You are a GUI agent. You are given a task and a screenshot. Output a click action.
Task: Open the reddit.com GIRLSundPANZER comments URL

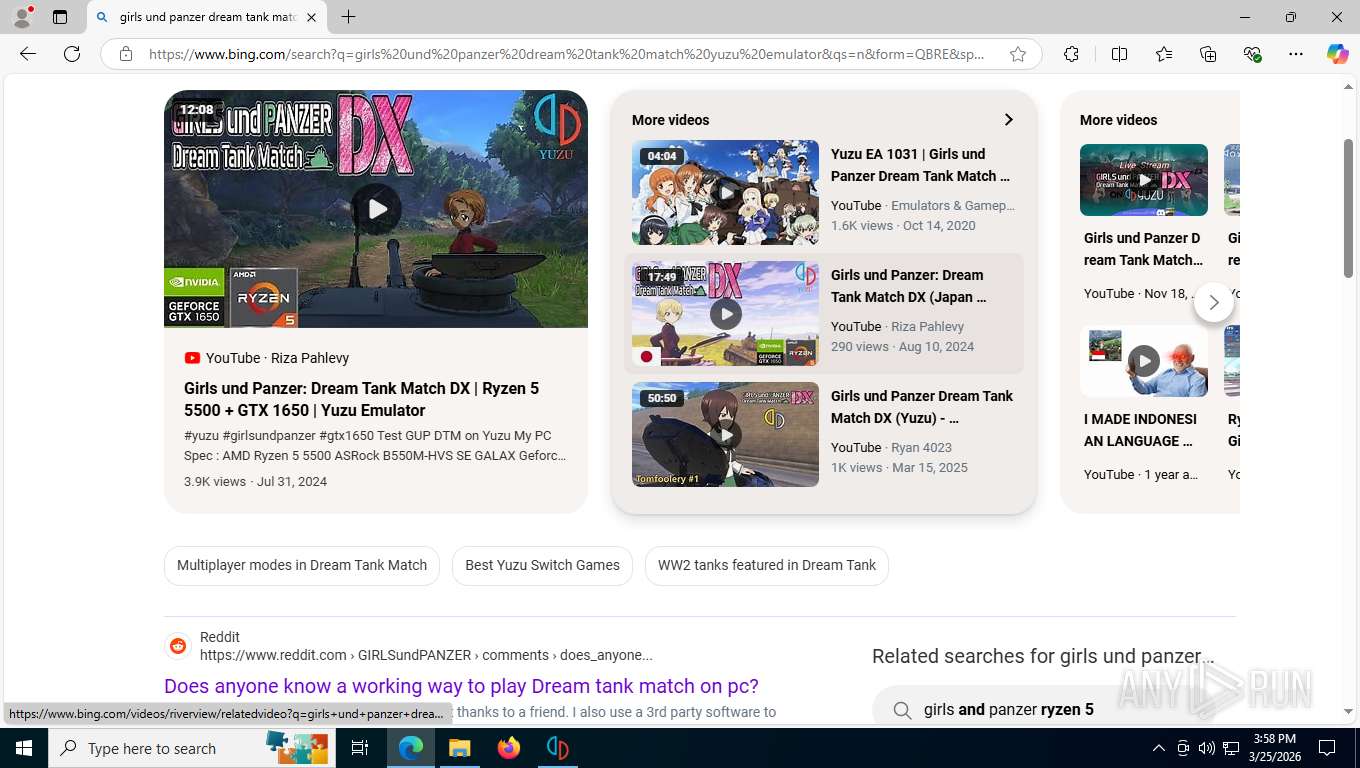426,655
